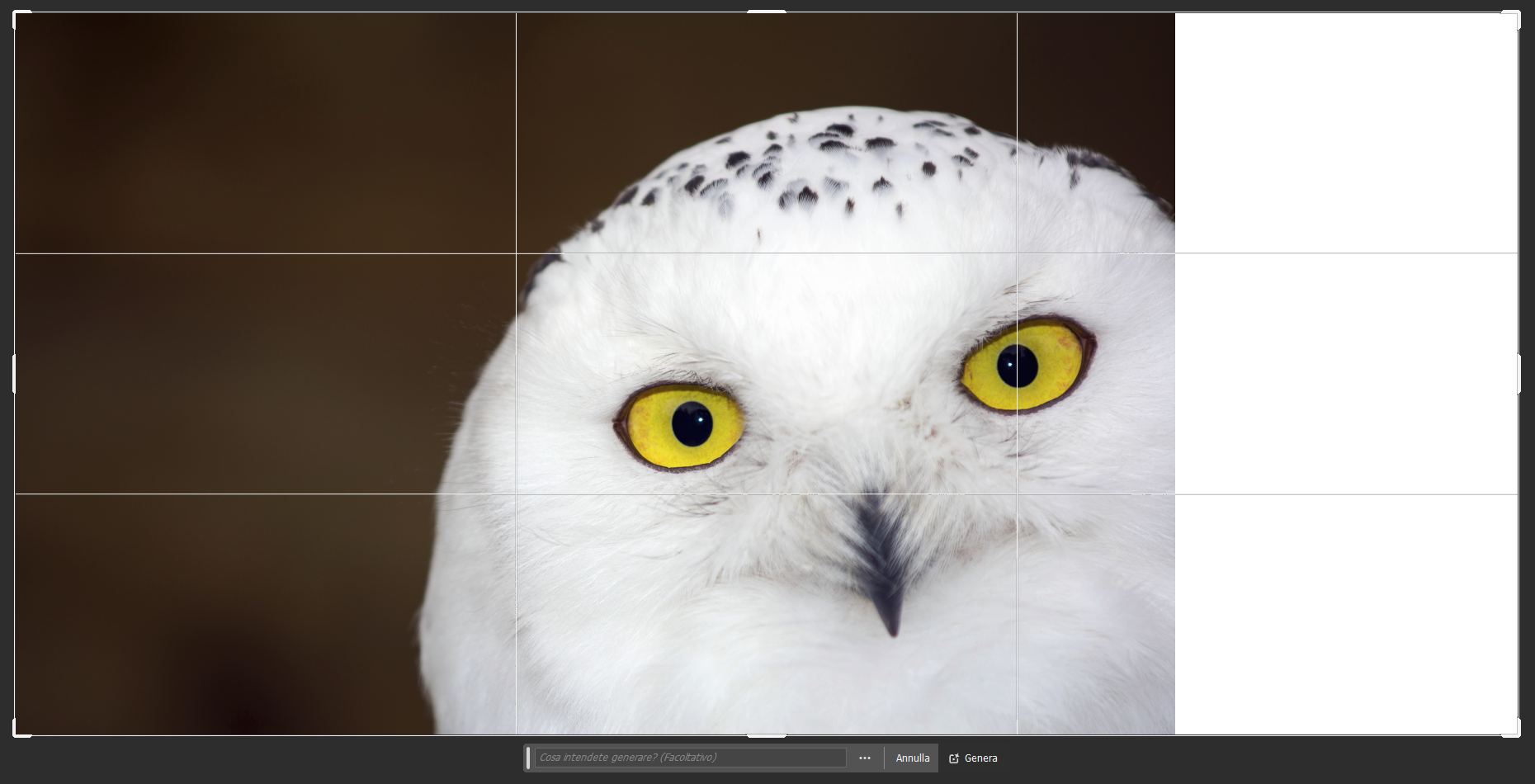This screenshot has height=784, width=1535.
Task: Click the dark brown blurred background
Action: point(248,371)
